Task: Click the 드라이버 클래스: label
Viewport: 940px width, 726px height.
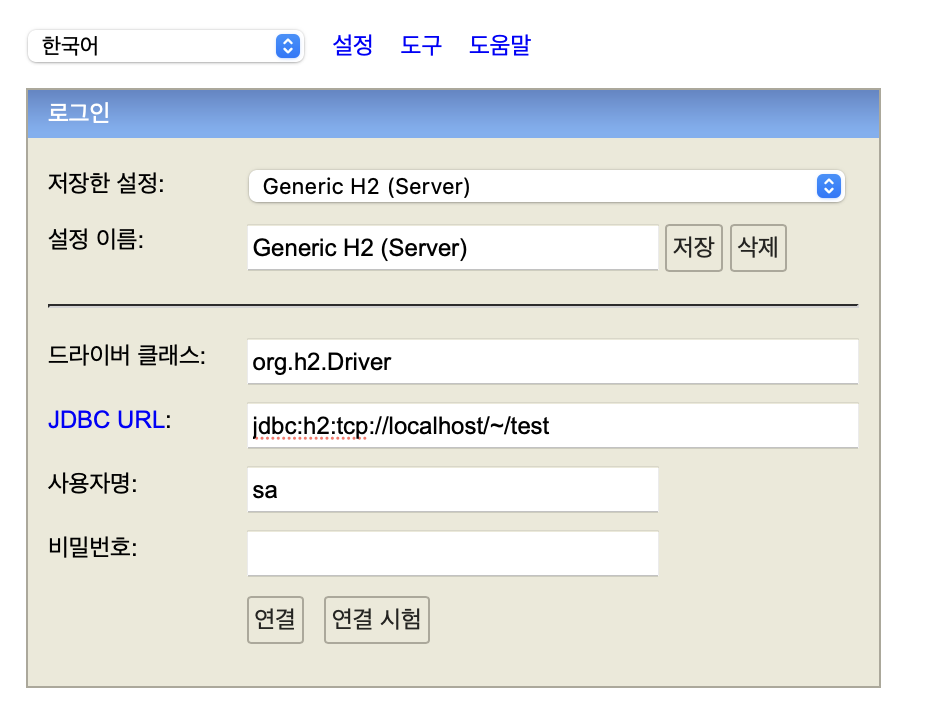Action: click(126, 356)
